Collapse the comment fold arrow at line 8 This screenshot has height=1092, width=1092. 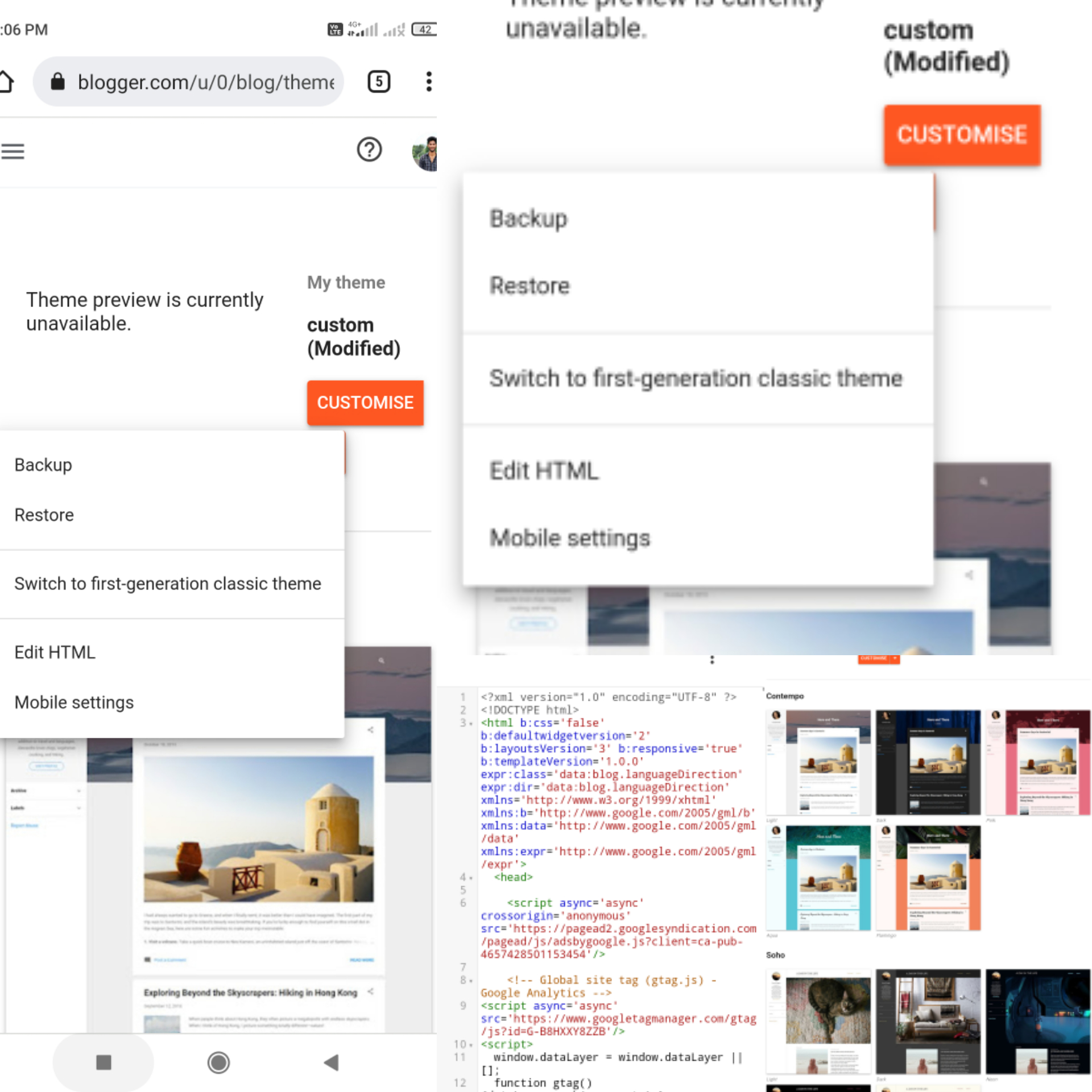(x=471, y=981)
